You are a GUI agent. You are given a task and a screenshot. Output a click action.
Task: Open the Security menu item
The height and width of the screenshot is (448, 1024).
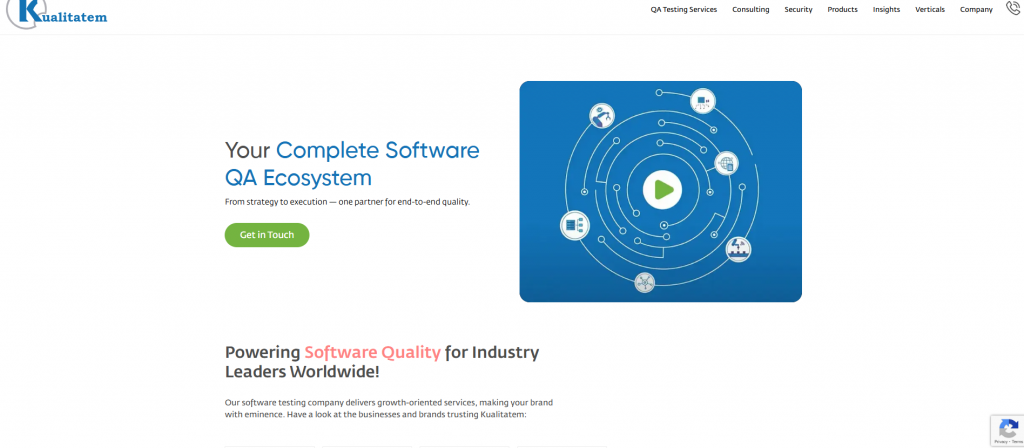tap(798, 10)
